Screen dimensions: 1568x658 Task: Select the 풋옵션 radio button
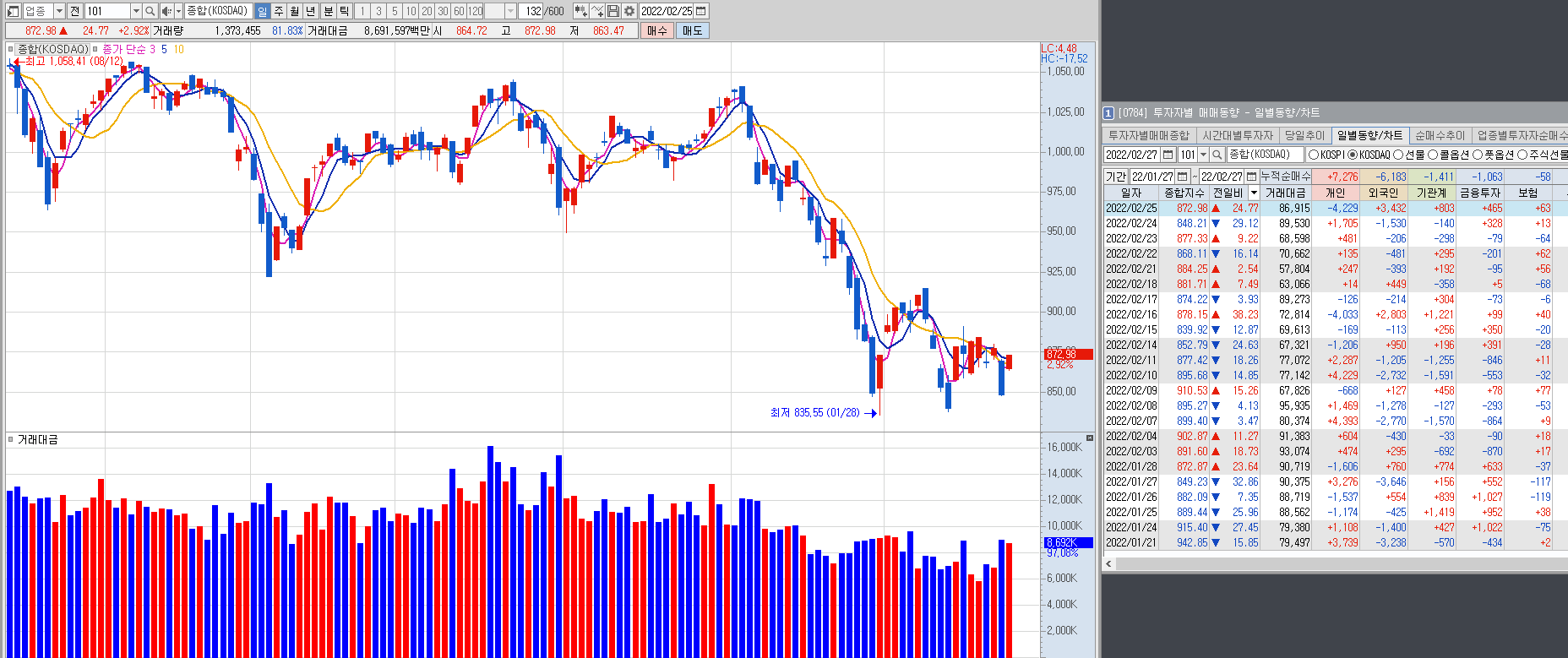pos(1478,155)
